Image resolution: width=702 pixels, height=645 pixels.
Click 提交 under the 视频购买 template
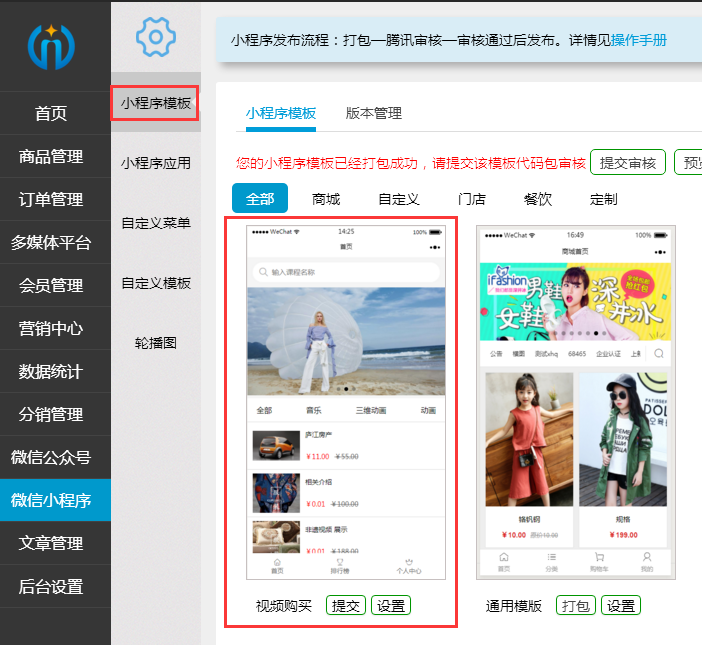[x=345, y=606]
